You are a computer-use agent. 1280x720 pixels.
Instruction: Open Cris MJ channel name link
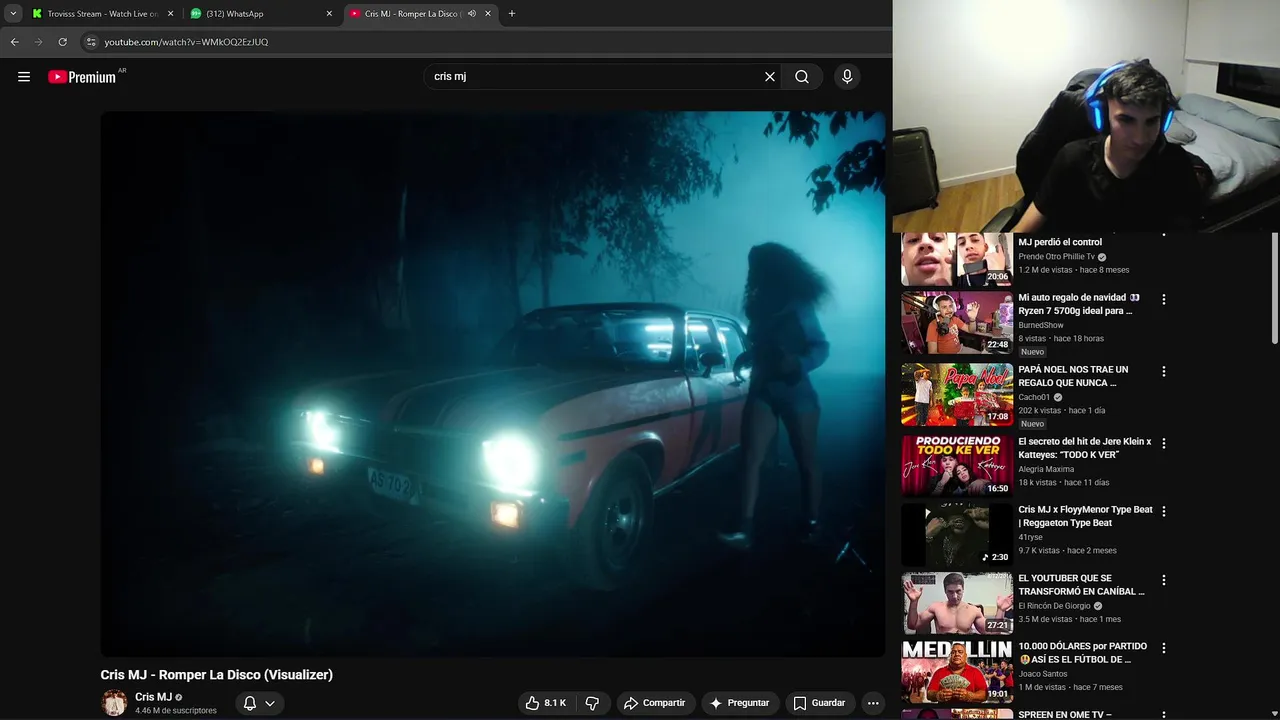[x=154, y=697]
